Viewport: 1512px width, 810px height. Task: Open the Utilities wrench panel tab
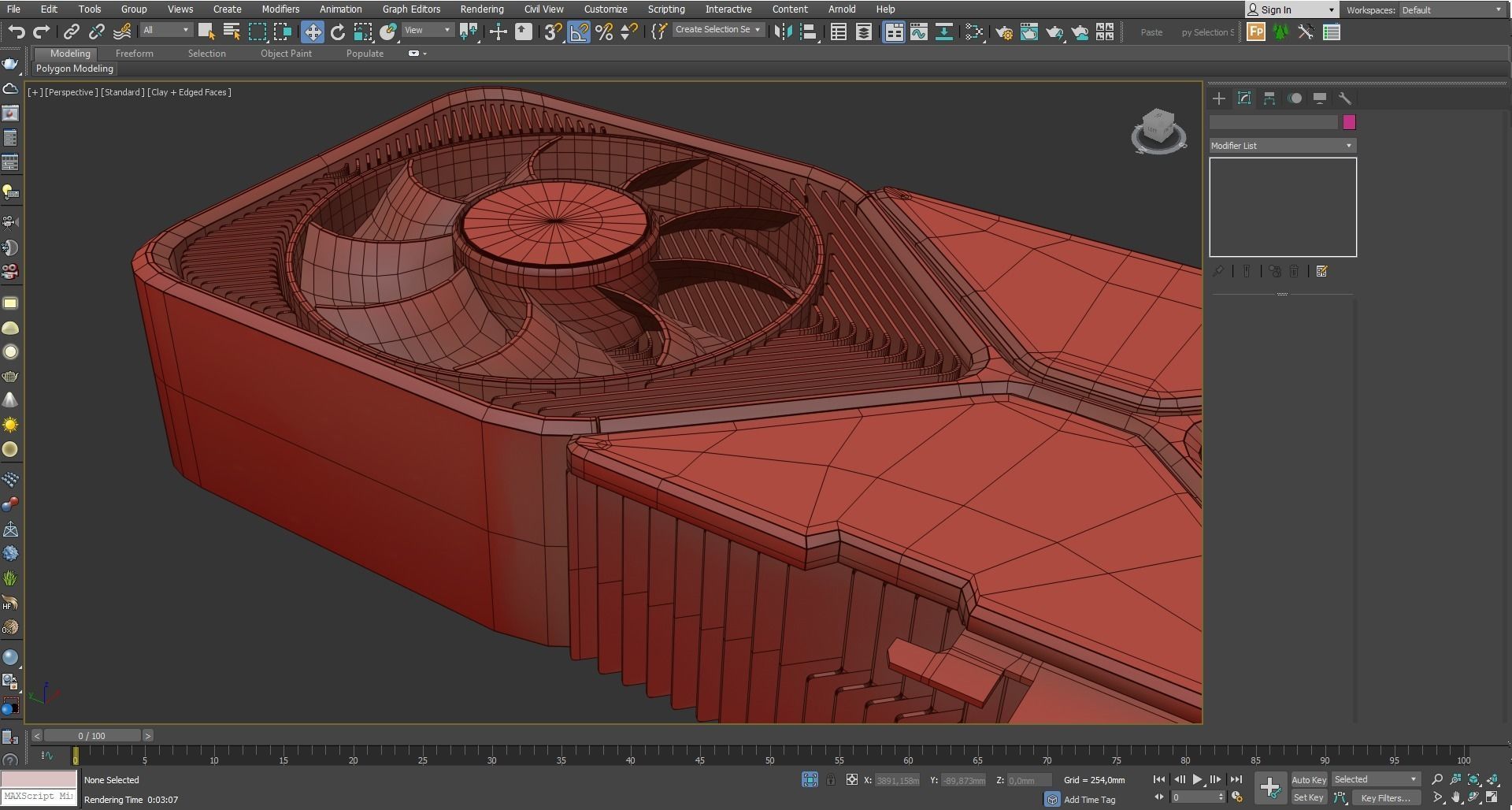(x=1345, y=98)
